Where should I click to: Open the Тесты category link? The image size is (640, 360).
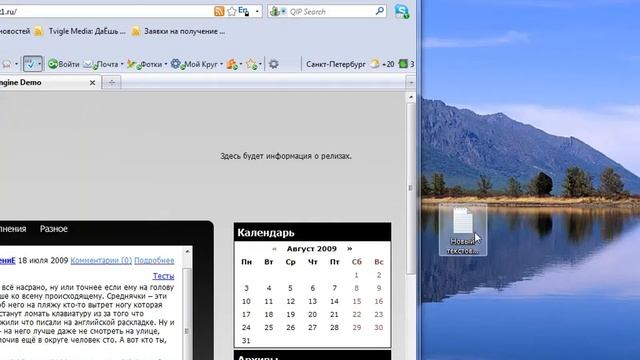163,276
